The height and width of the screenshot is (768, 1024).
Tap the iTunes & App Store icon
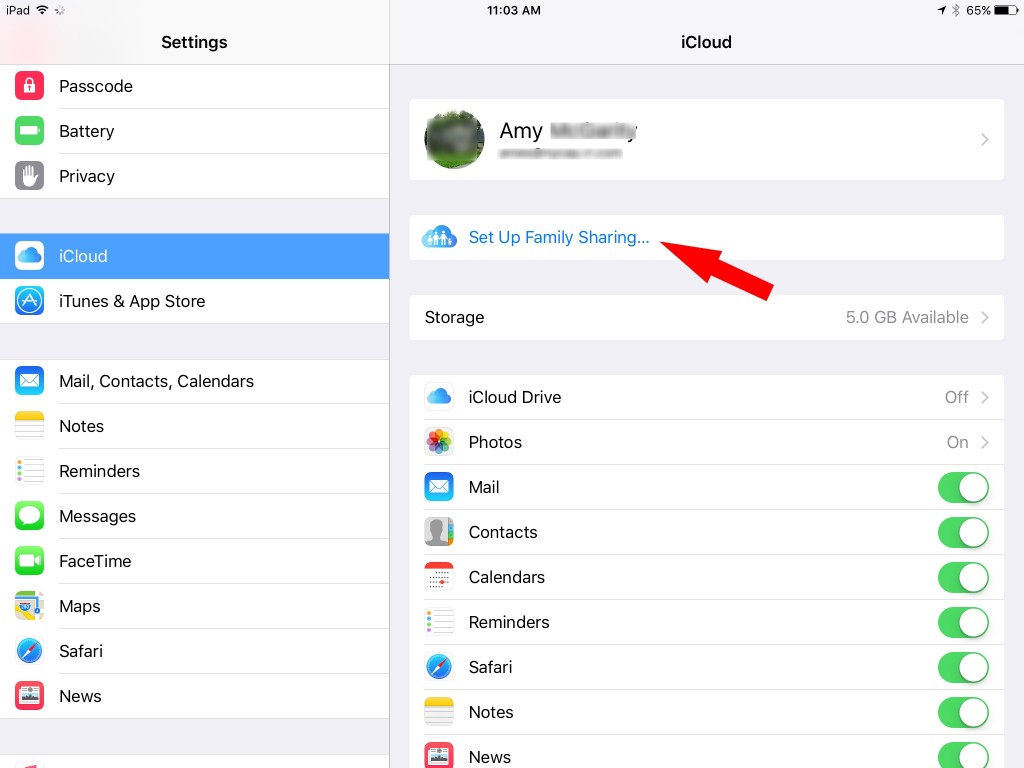[29, 300]
